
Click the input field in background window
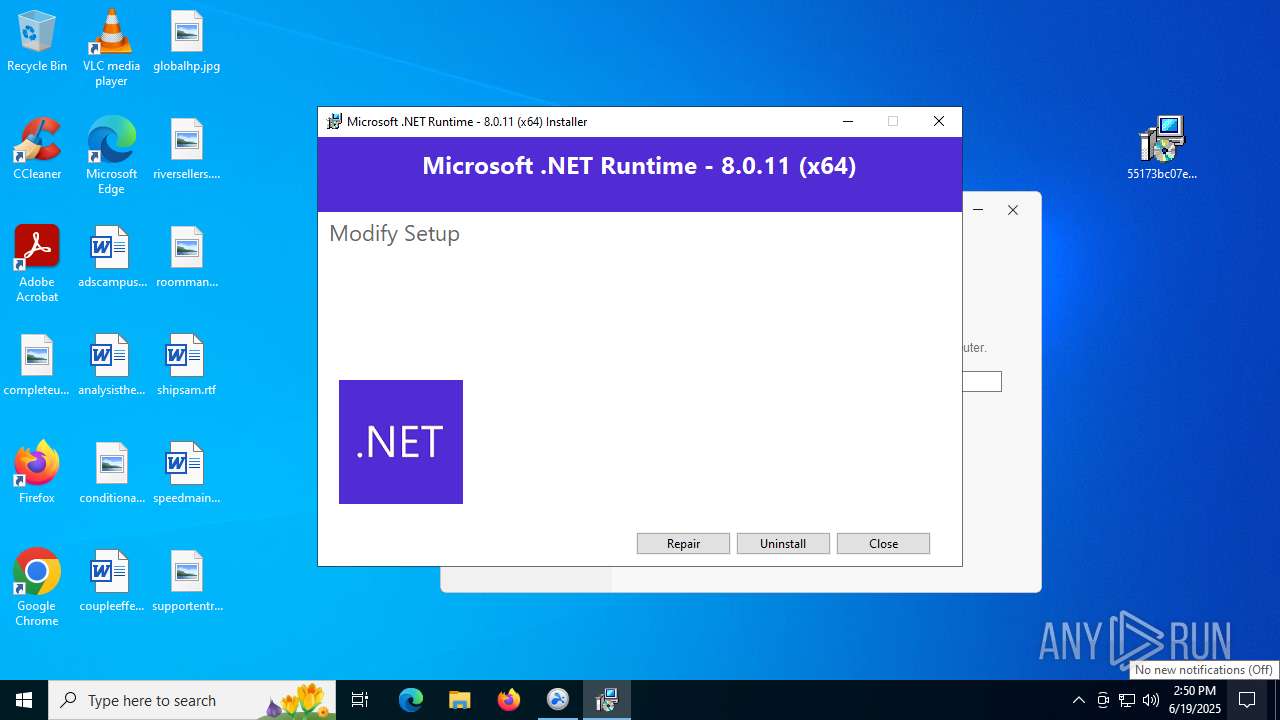(982, 381)
